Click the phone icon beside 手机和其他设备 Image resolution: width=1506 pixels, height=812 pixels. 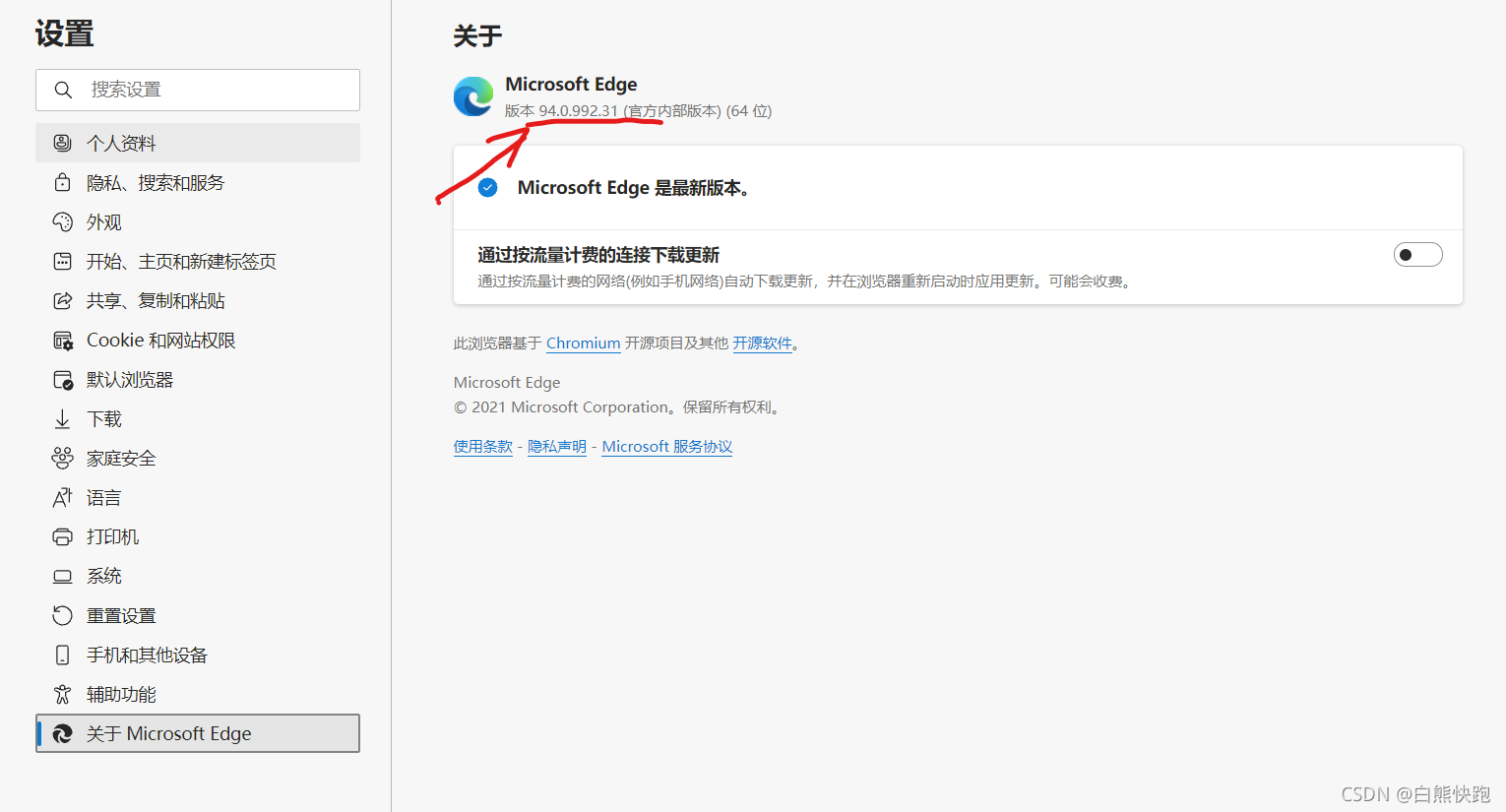pyautogui.click(x=62, y=655)
